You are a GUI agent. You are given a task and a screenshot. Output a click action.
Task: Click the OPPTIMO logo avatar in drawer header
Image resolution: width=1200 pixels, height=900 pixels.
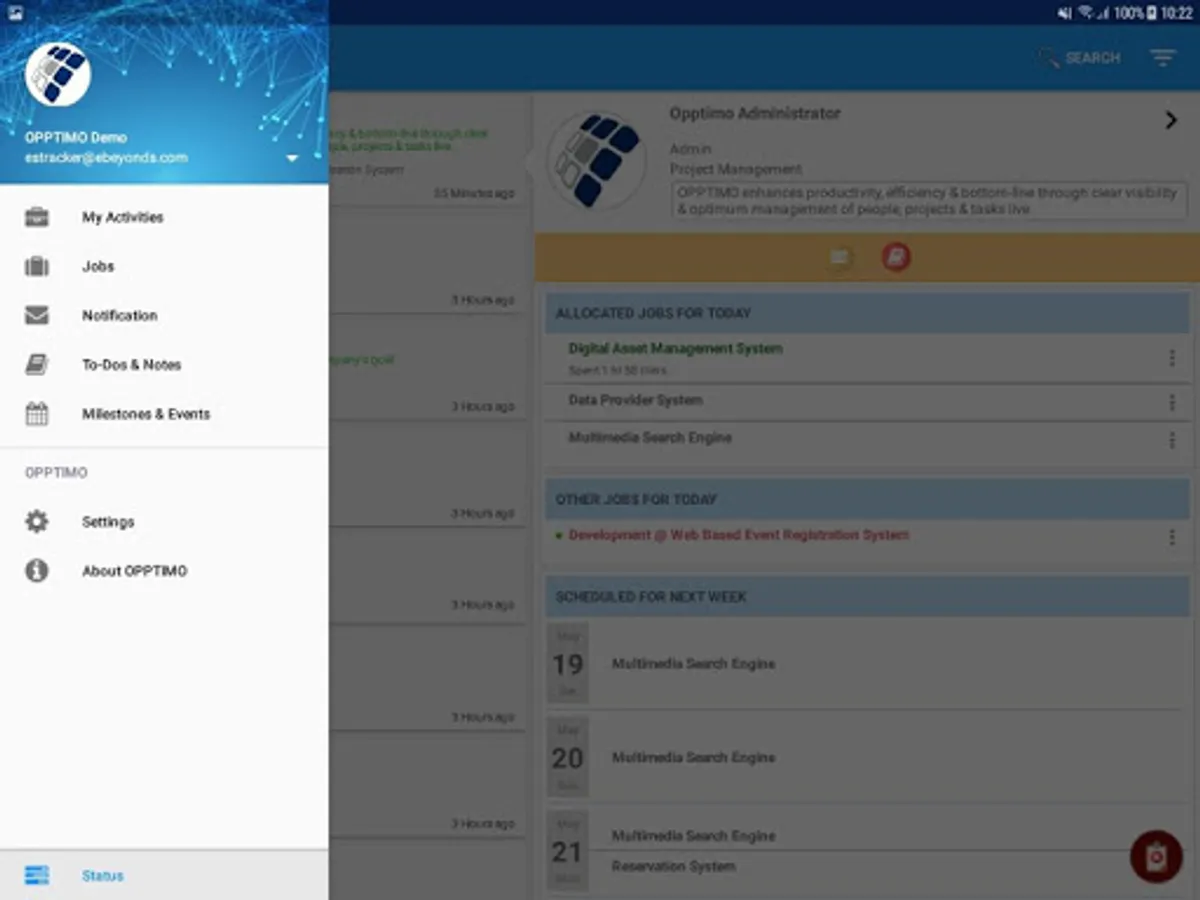[x=58, y=74]
